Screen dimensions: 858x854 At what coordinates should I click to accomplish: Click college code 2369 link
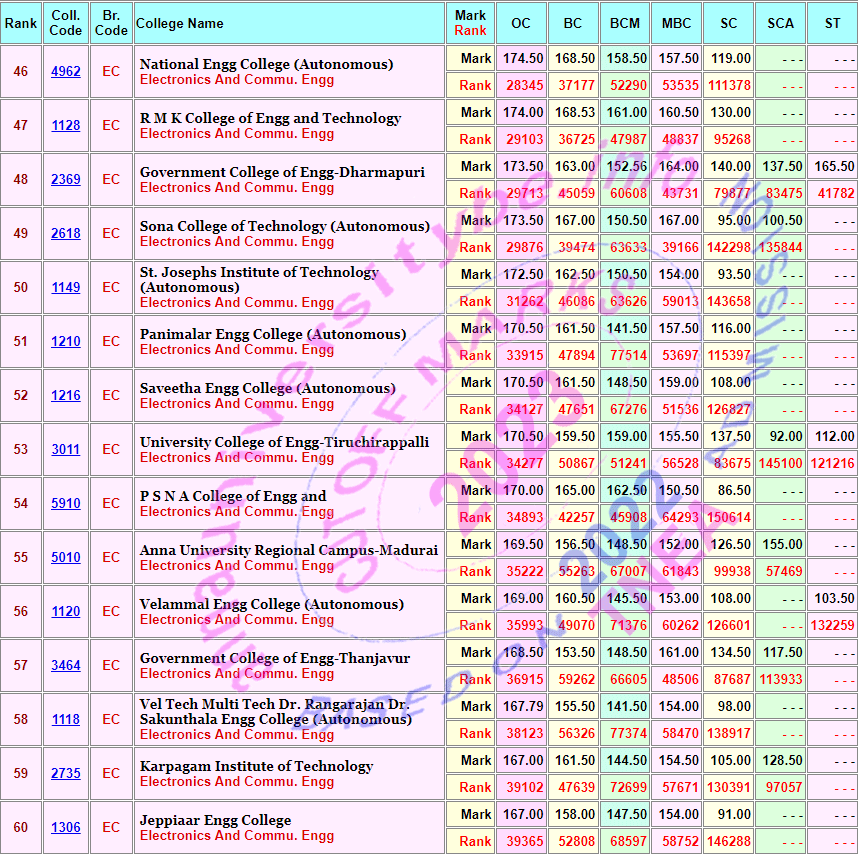tap(66, 180)
